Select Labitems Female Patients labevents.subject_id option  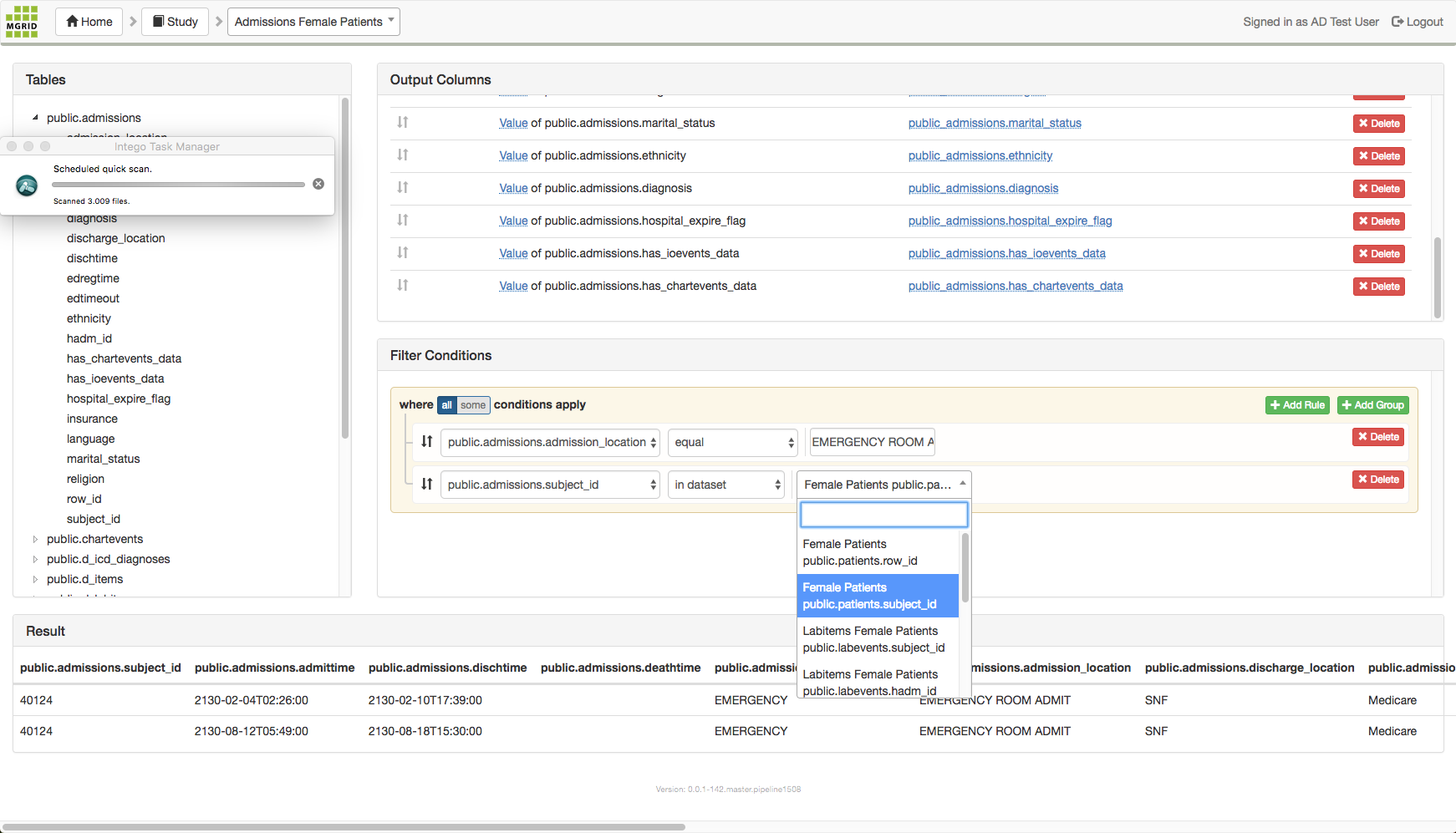[878, 639]
